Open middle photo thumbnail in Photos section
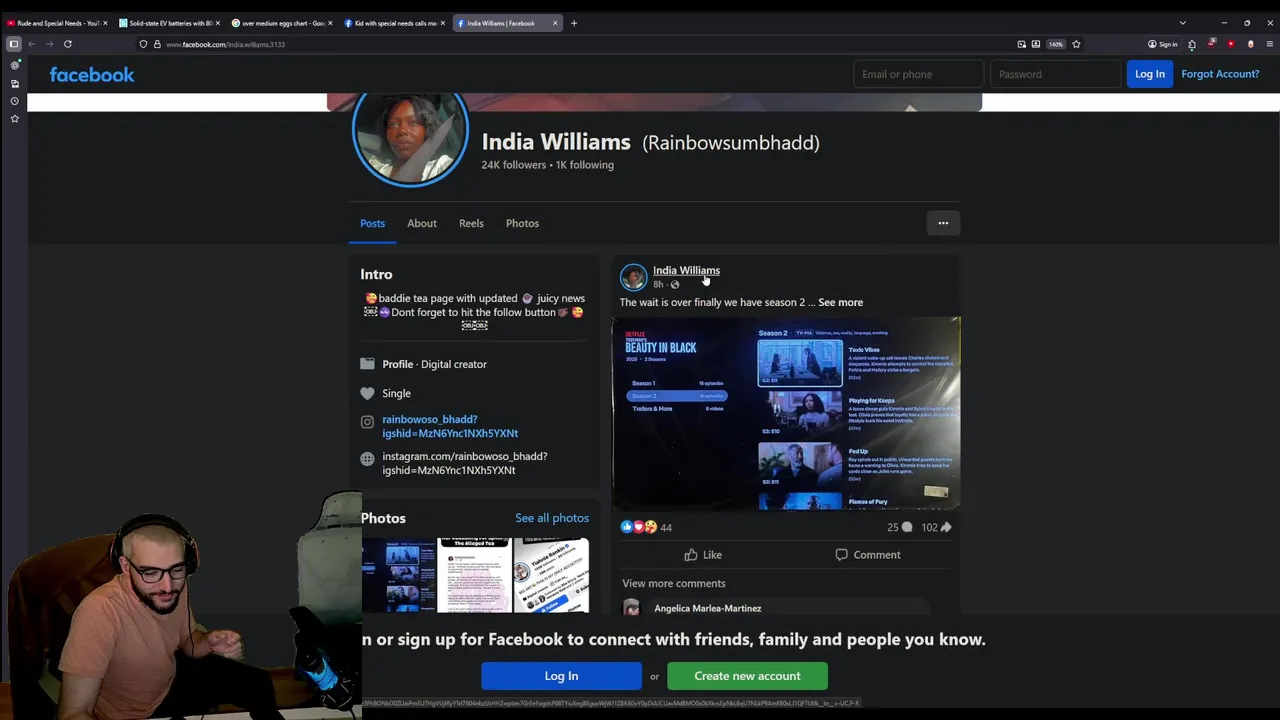The height and width of the screenshot is (720, 1280). point(474,575)
